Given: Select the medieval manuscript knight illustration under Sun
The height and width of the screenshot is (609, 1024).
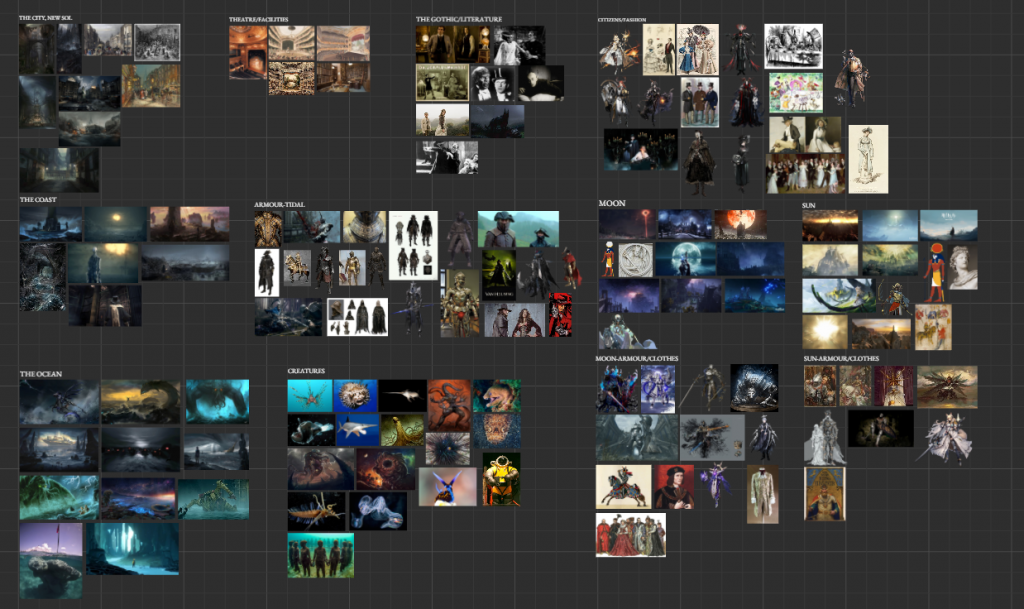Looking at the screenshot, I should 933,327.
